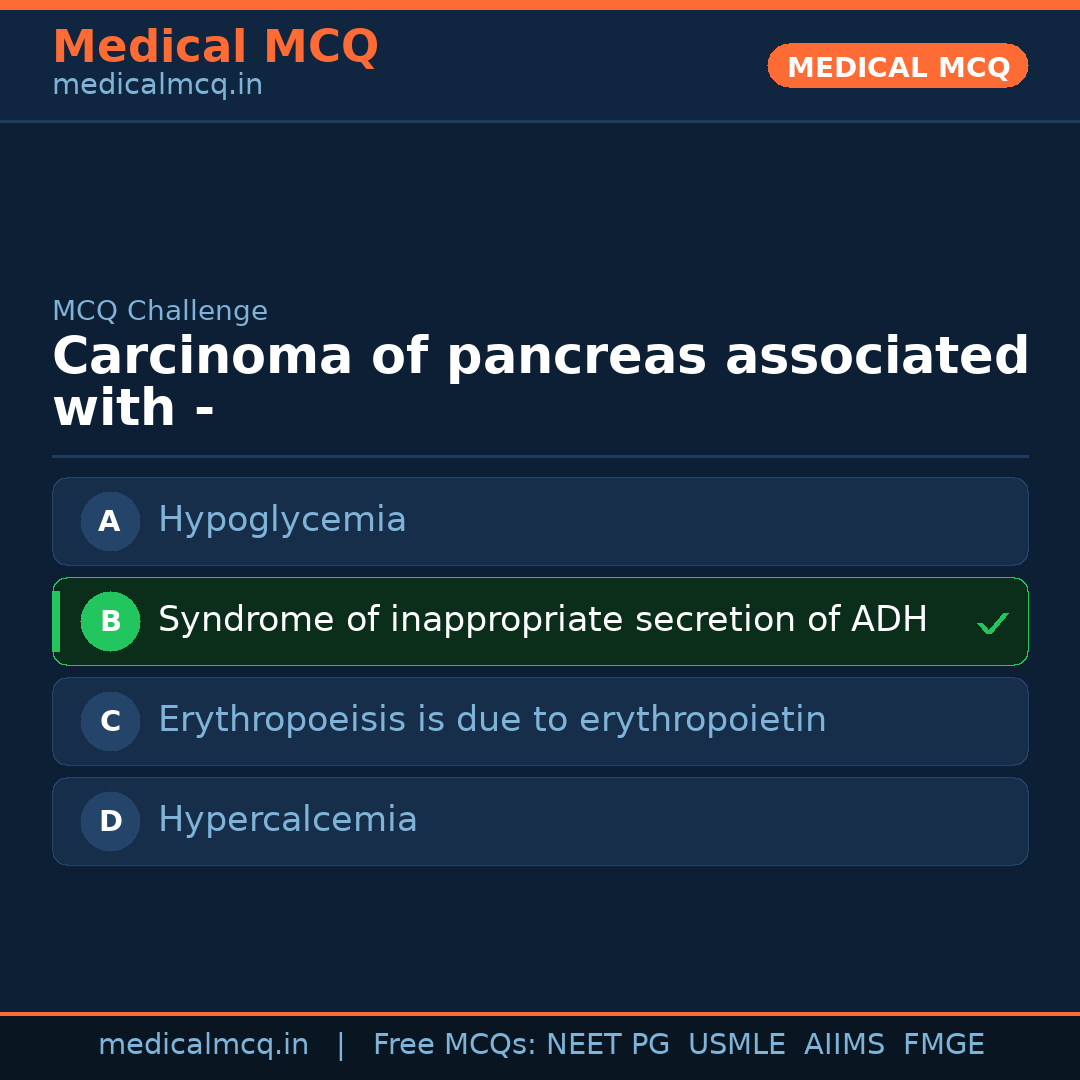
Task: Click AIIMS in the footer
Action: (844, 1045)
